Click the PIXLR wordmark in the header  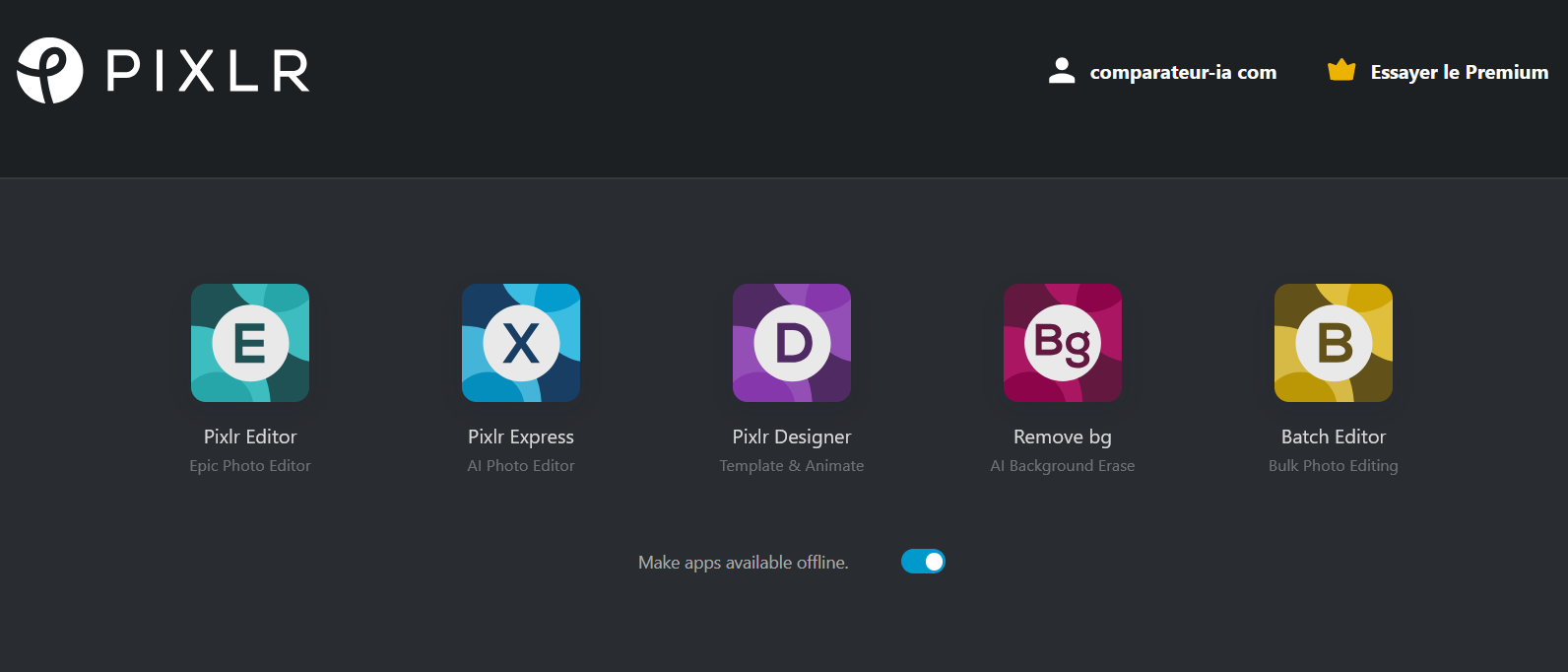[x=208, y=71]
